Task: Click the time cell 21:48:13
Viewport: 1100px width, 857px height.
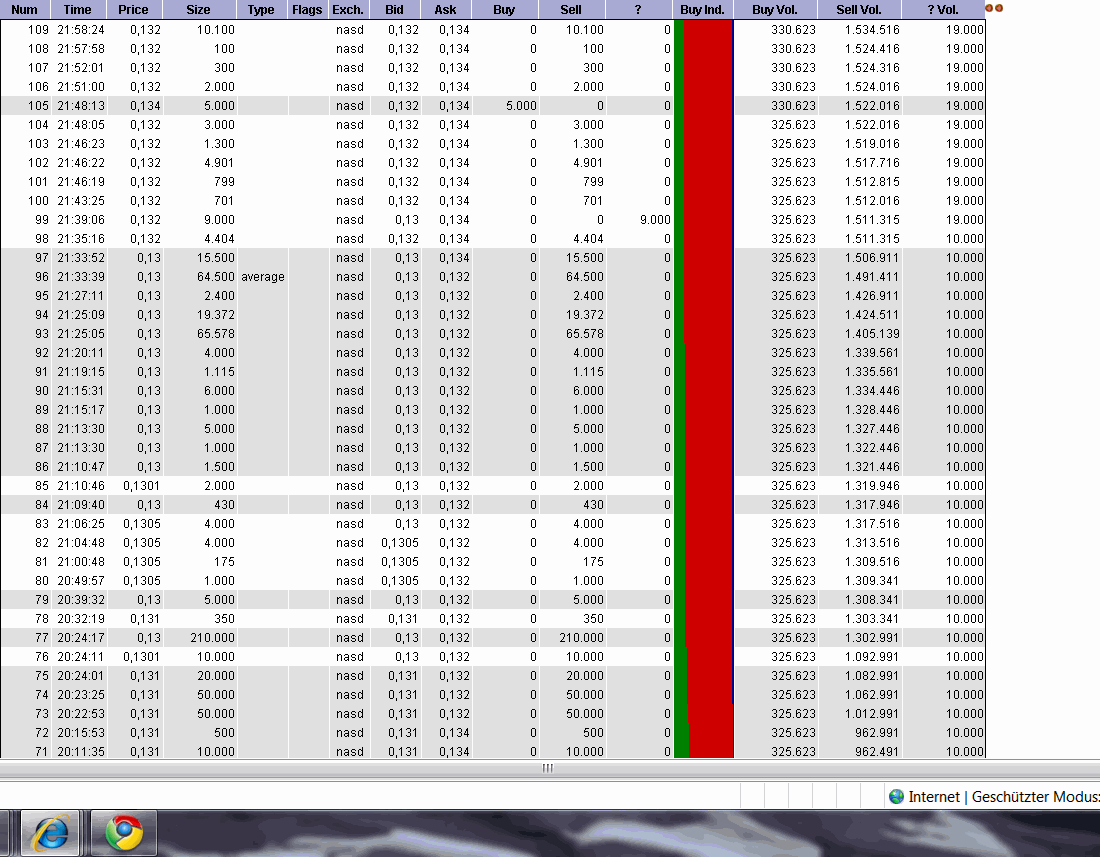Action: [81, 105]
